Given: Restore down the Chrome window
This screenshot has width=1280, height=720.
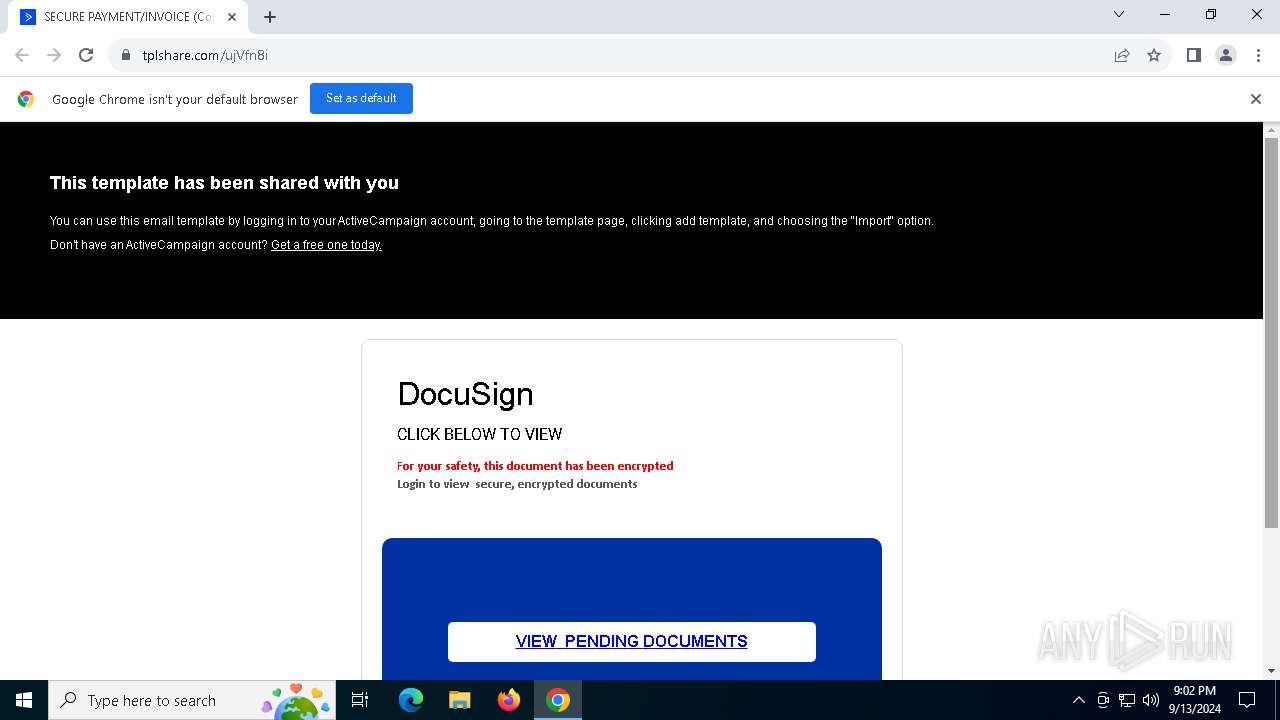Looking at the screenshot, I should 1211,14.
